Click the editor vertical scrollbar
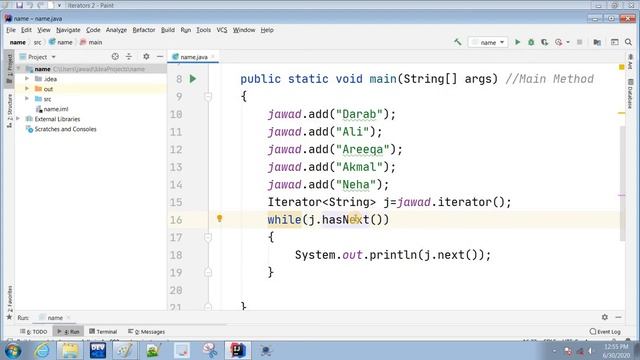Viewport: 640px width, 360px height. (622, 183)
